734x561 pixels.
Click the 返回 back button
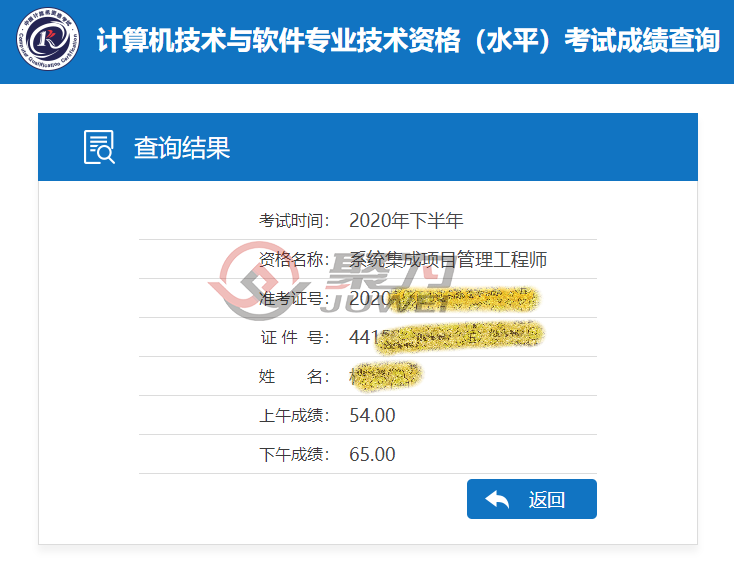[x=532, y=499]
